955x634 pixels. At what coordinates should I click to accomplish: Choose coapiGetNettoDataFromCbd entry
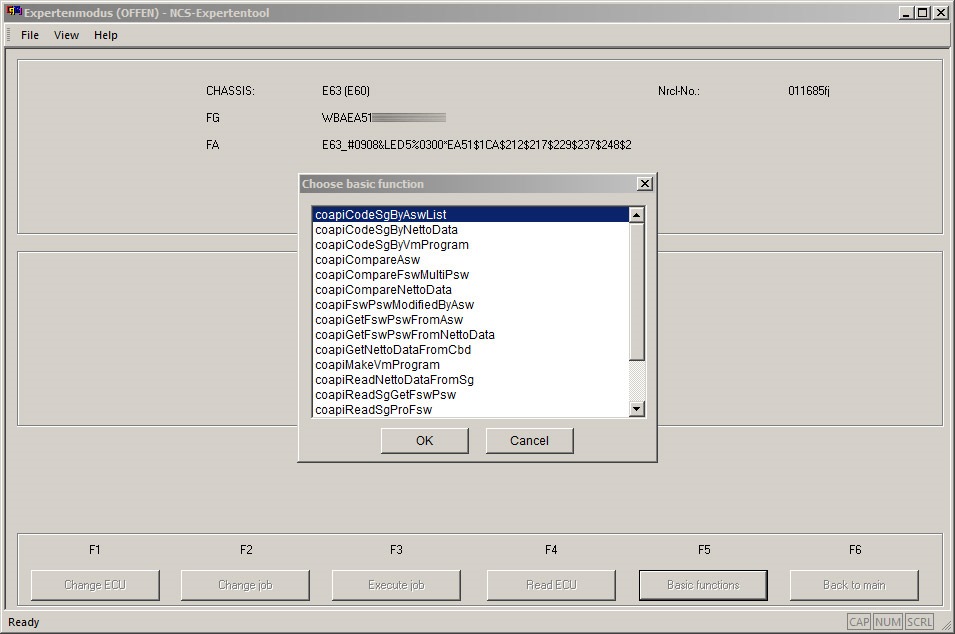click(470, 350)
